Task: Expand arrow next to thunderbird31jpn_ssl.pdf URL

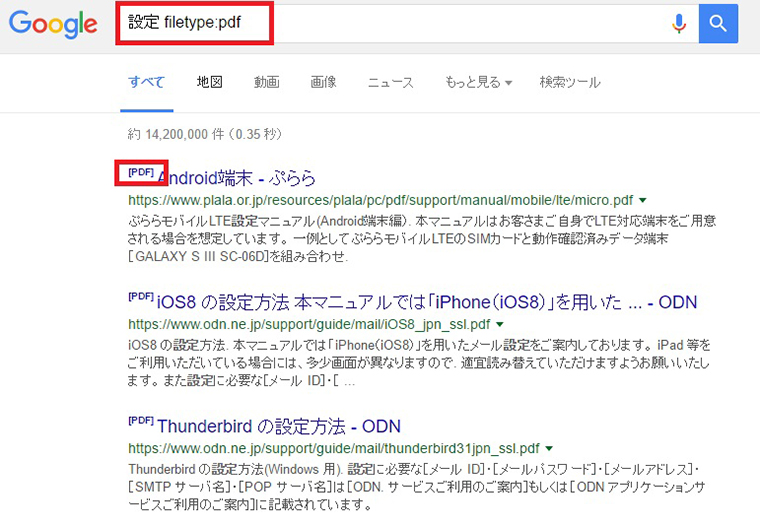Action: click(x=549, y=448)
